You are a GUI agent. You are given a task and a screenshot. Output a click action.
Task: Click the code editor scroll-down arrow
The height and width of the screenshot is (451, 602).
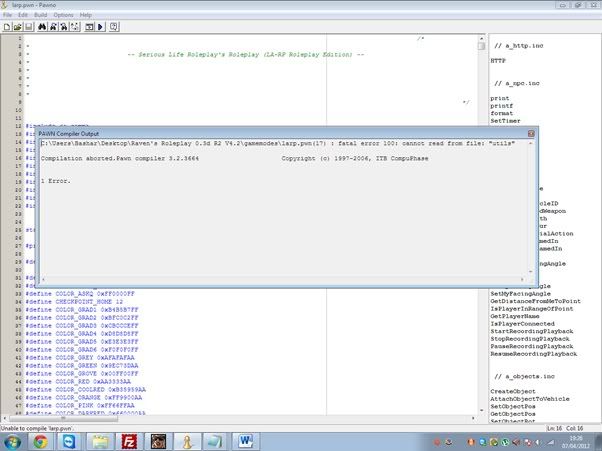click(481, 410)
